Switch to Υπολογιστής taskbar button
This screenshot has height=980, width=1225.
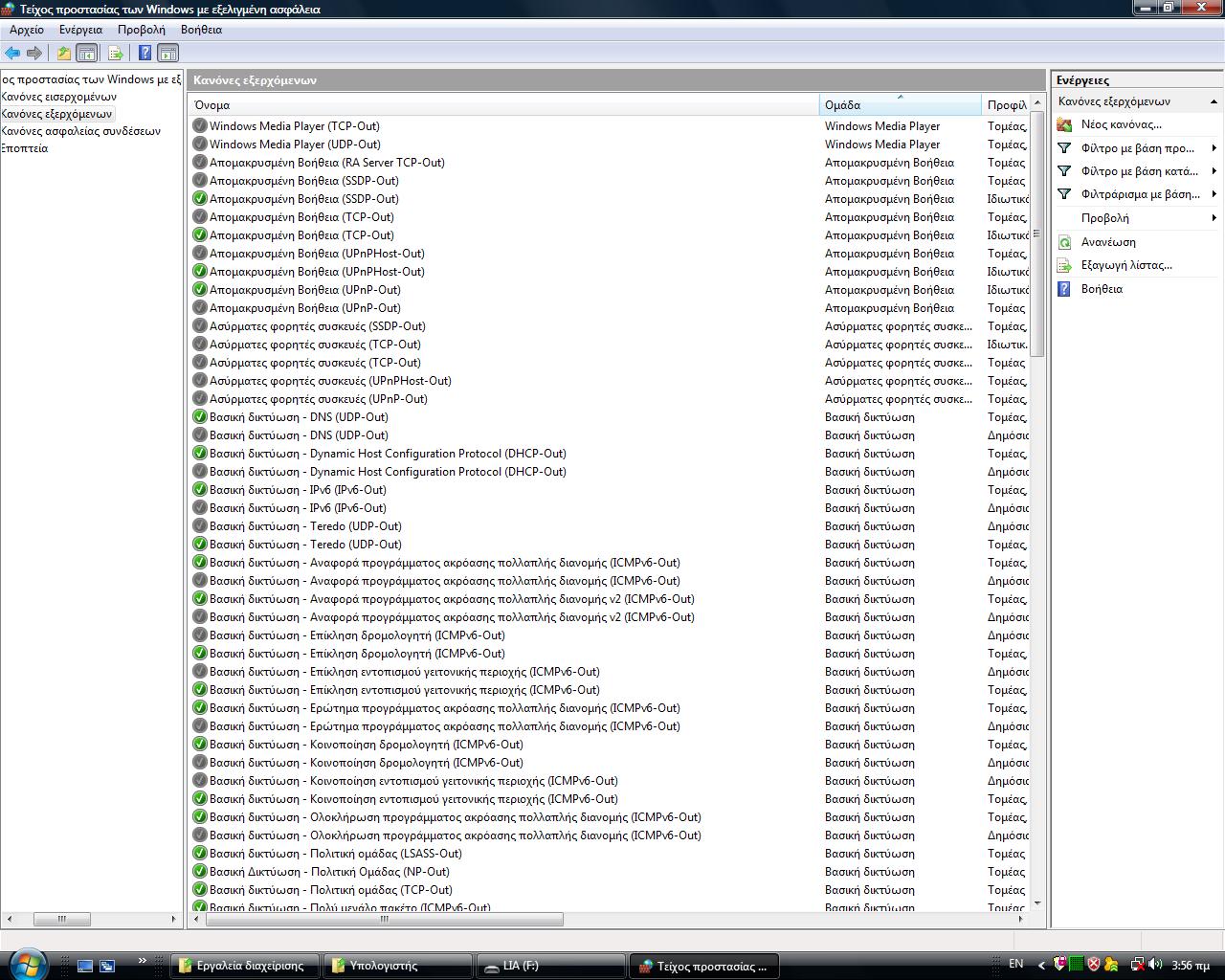(398, 966)
